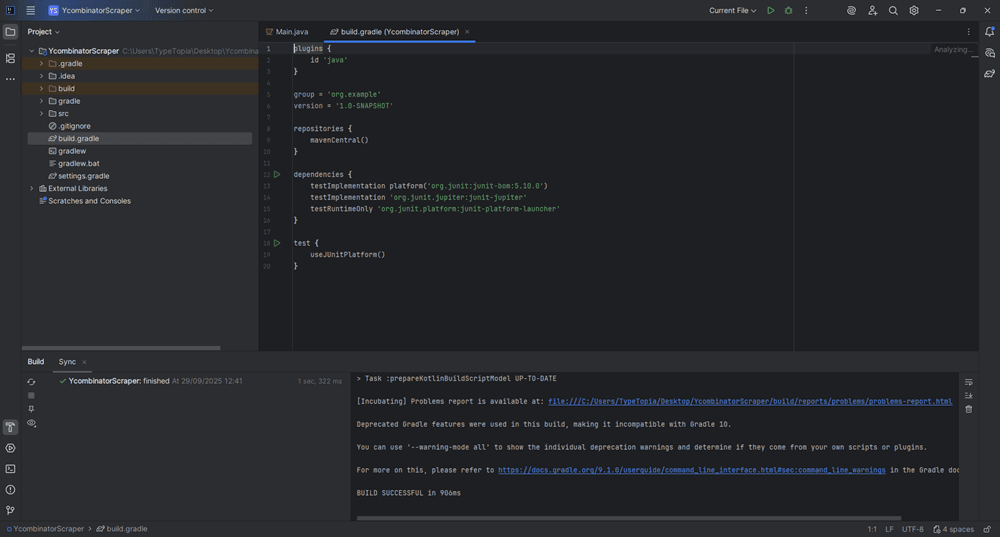Open IDE settings gear icon
Image resolution: width=1000 pixels, height=537 pixels.
[914, 11]
